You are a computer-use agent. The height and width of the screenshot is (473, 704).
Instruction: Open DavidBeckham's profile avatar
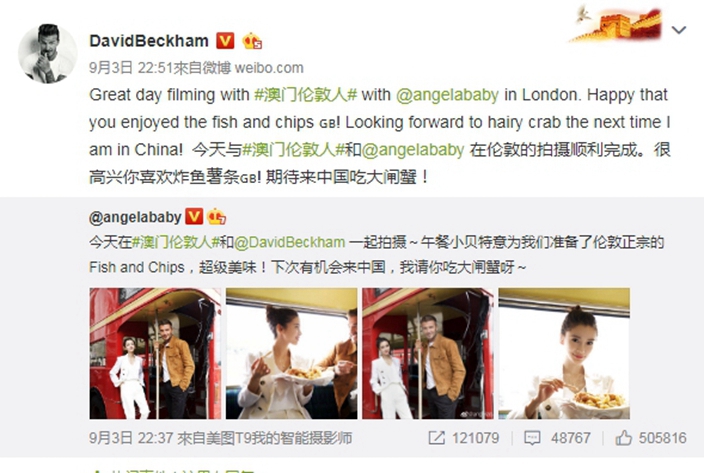pyautogui.click(x=48, y=54)
